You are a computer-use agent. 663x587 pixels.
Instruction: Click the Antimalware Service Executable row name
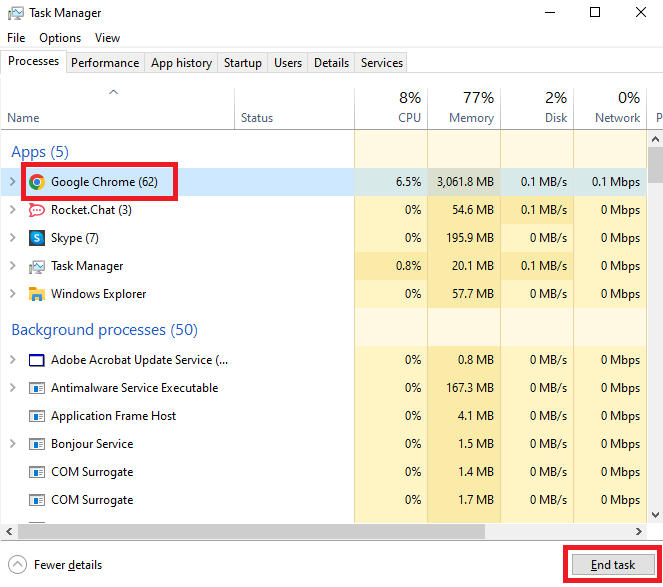pos(134,388)
